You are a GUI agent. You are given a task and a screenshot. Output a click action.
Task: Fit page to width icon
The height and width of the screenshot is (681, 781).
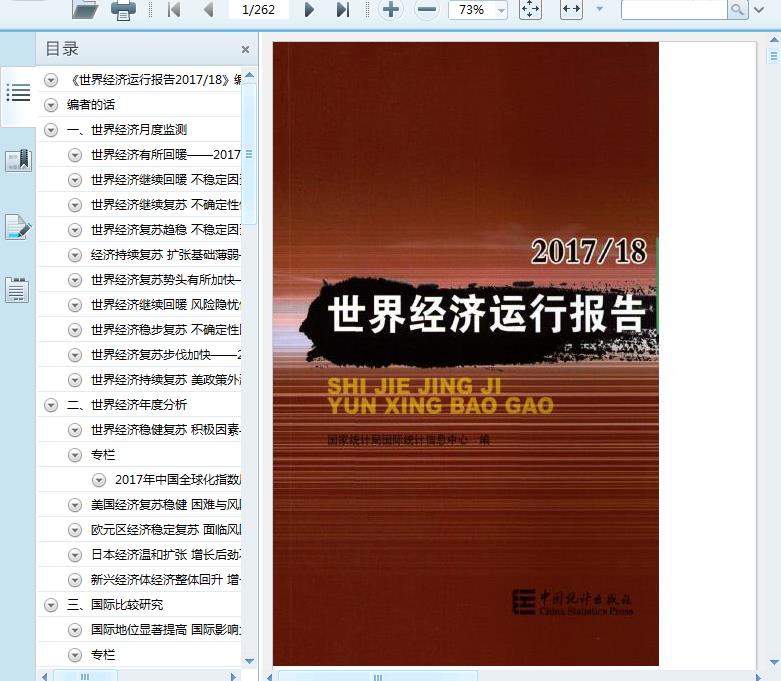point(571,9)
